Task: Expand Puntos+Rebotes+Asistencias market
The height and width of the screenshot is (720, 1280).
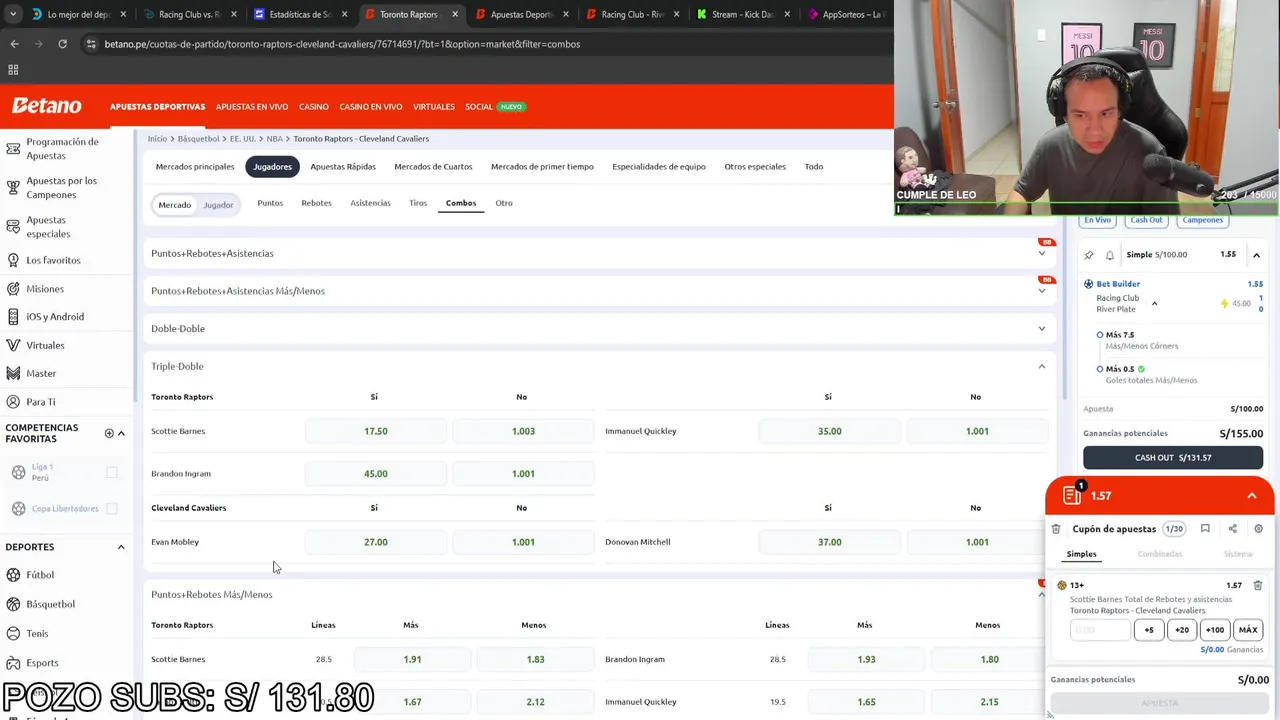Action: [x=600, y=253]
